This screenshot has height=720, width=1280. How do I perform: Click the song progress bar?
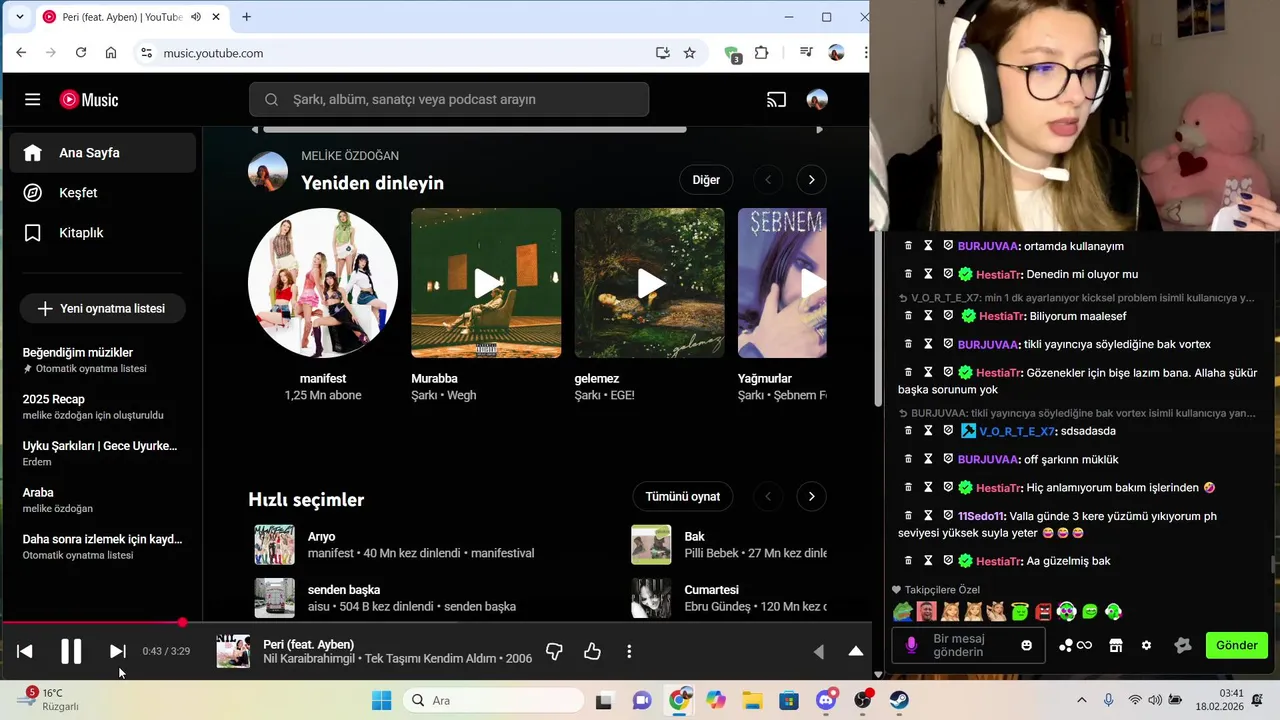436,622
